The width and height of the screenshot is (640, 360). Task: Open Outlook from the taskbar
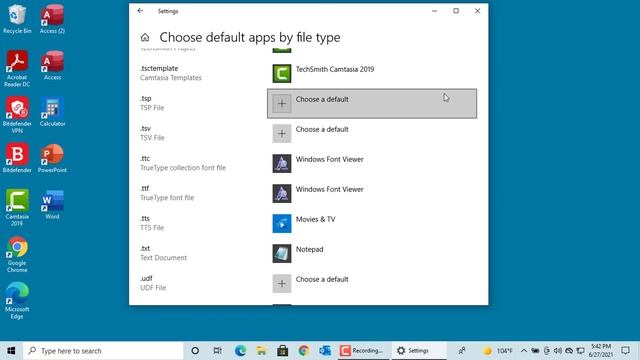325,351
